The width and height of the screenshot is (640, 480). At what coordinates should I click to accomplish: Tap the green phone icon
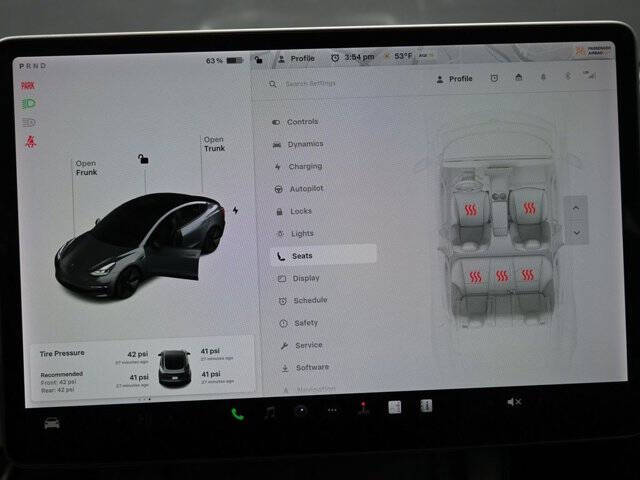238,414
